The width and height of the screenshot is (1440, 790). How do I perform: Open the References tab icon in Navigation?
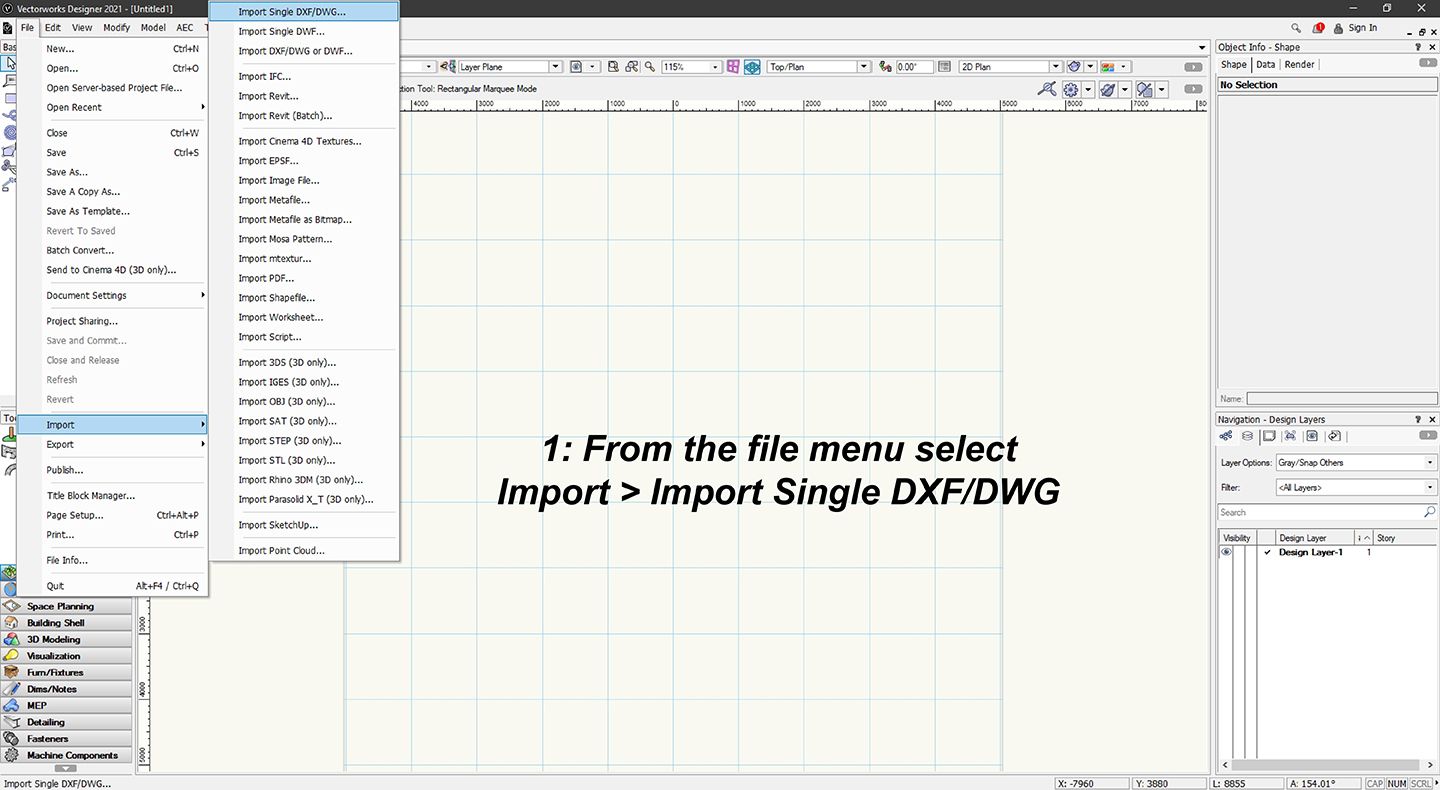click(x=1334, y=436)
